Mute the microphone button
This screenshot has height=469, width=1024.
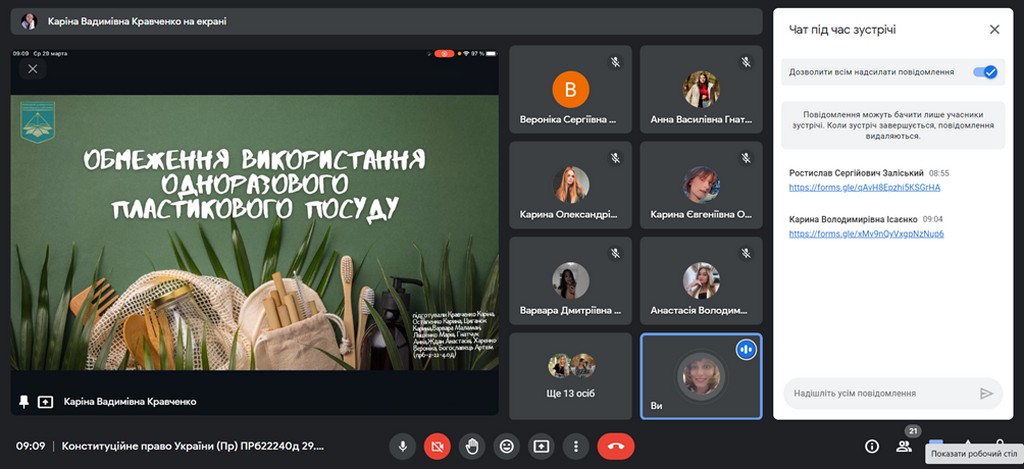pyautogui.click(x=403, y=446)
